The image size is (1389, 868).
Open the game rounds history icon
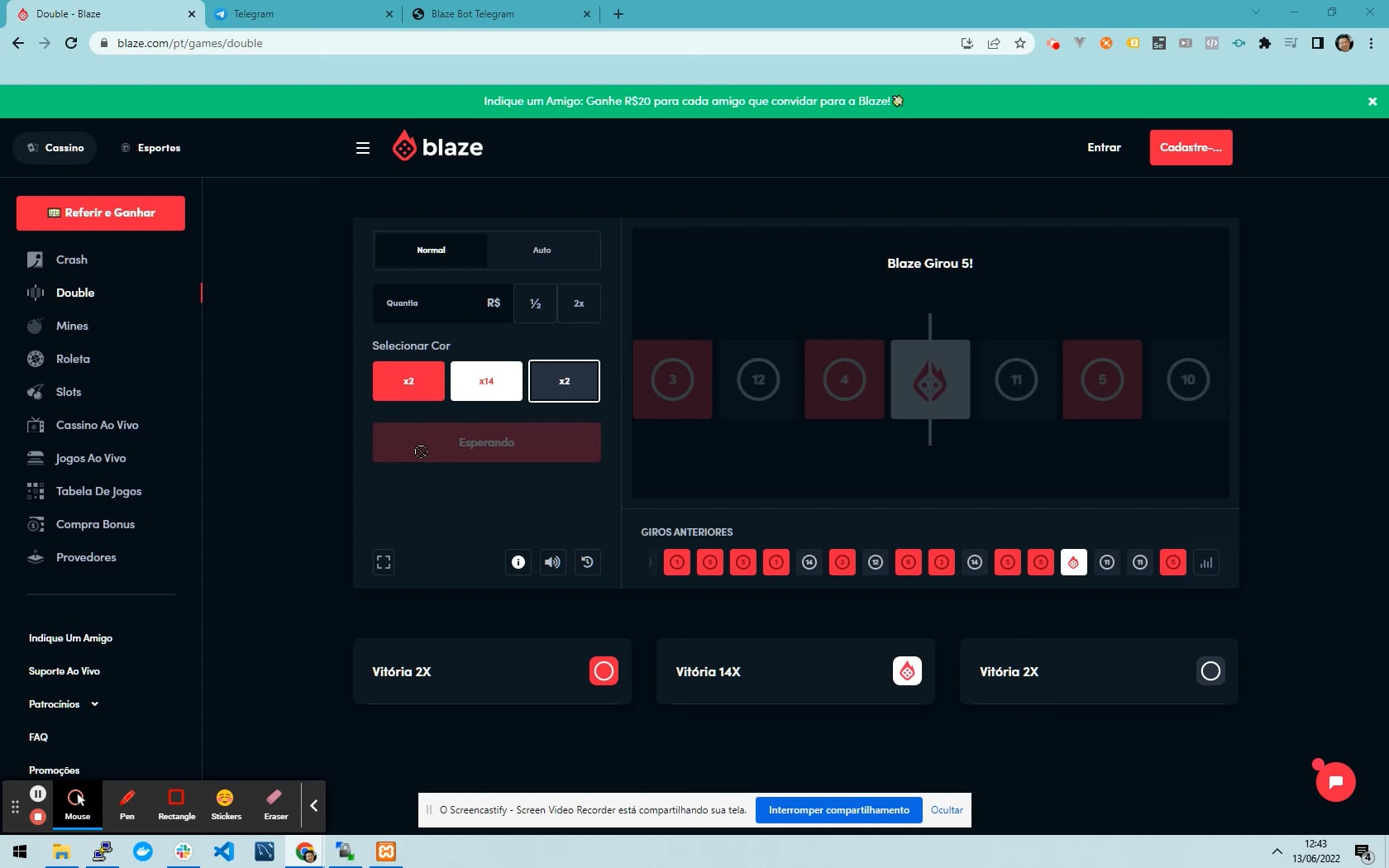coord(587,562)
